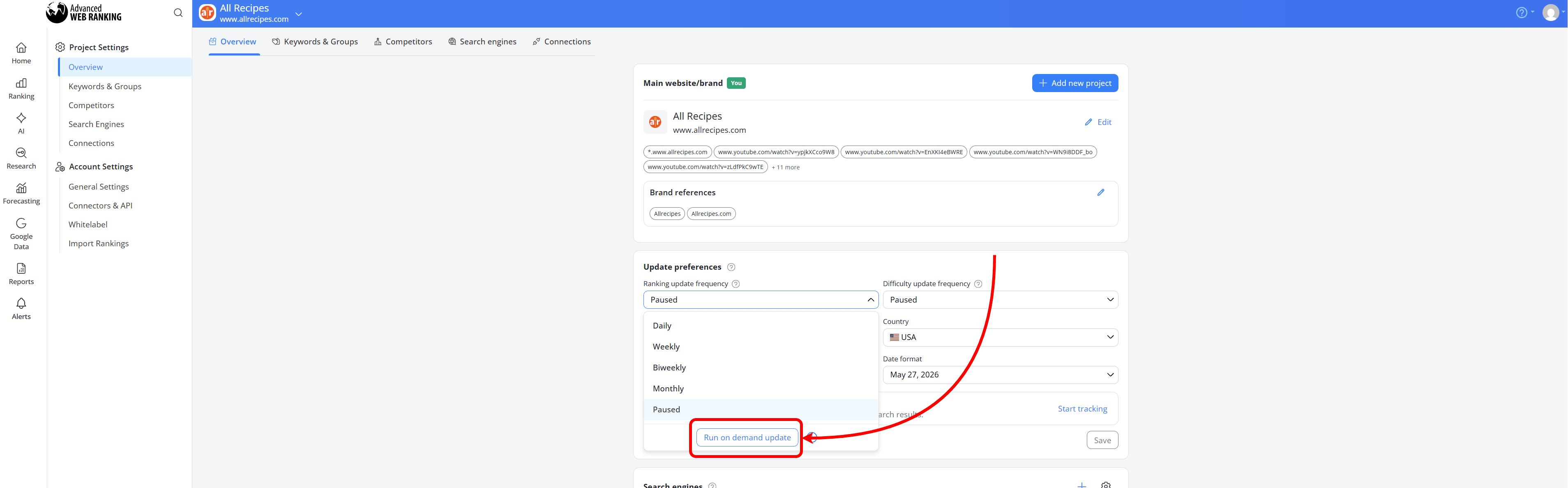Click the All Recipes project logo in header
Image resolution: width=1568 pixels, height=488 pixels.
point(208,13)
